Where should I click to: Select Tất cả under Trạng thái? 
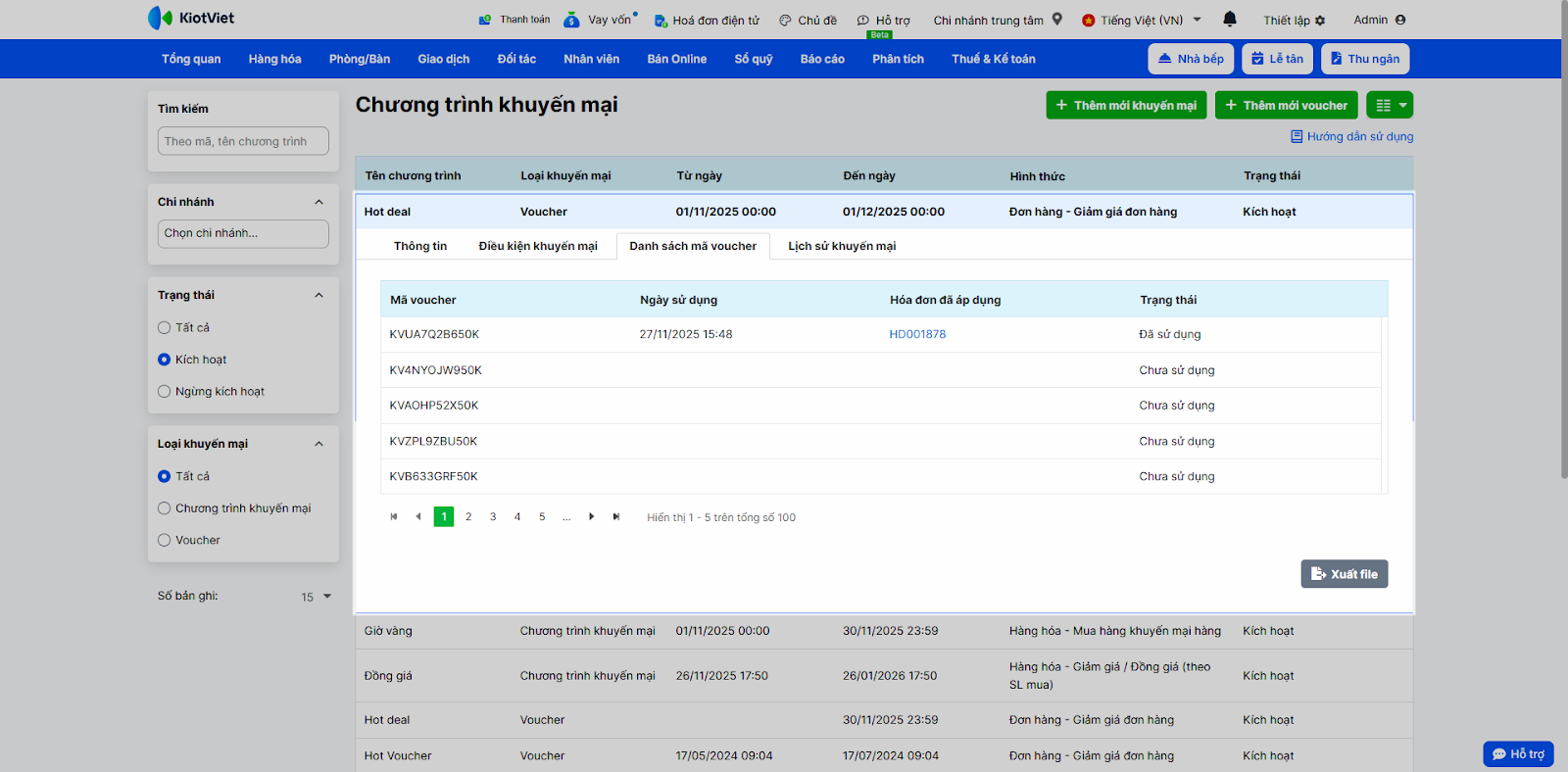[165, 328]
